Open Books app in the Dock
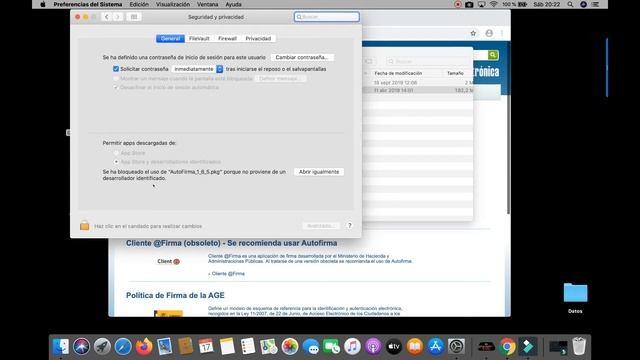 coord(415,347)
